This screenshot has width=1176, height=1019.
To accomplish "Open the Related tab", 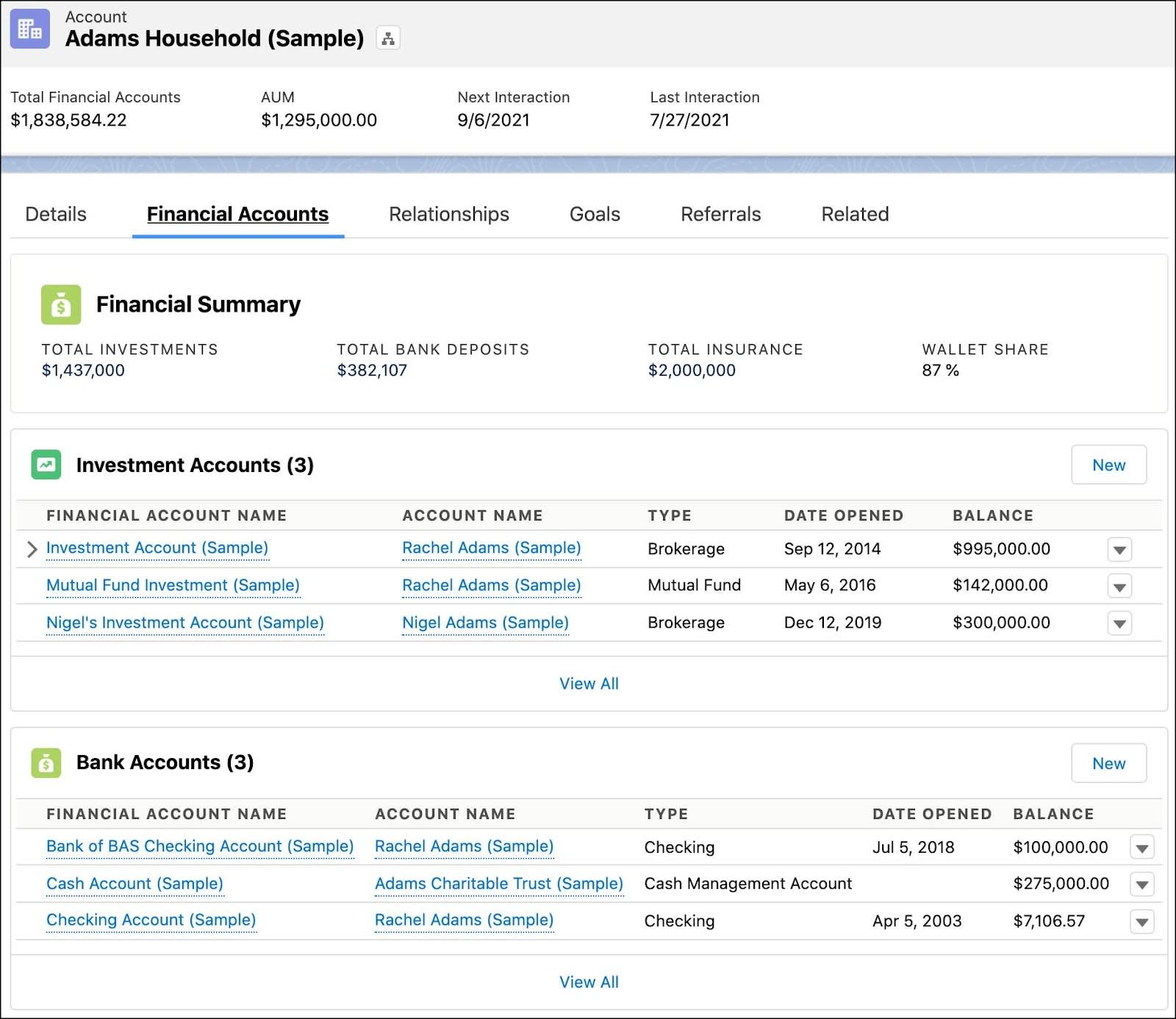I will point(855,214).
